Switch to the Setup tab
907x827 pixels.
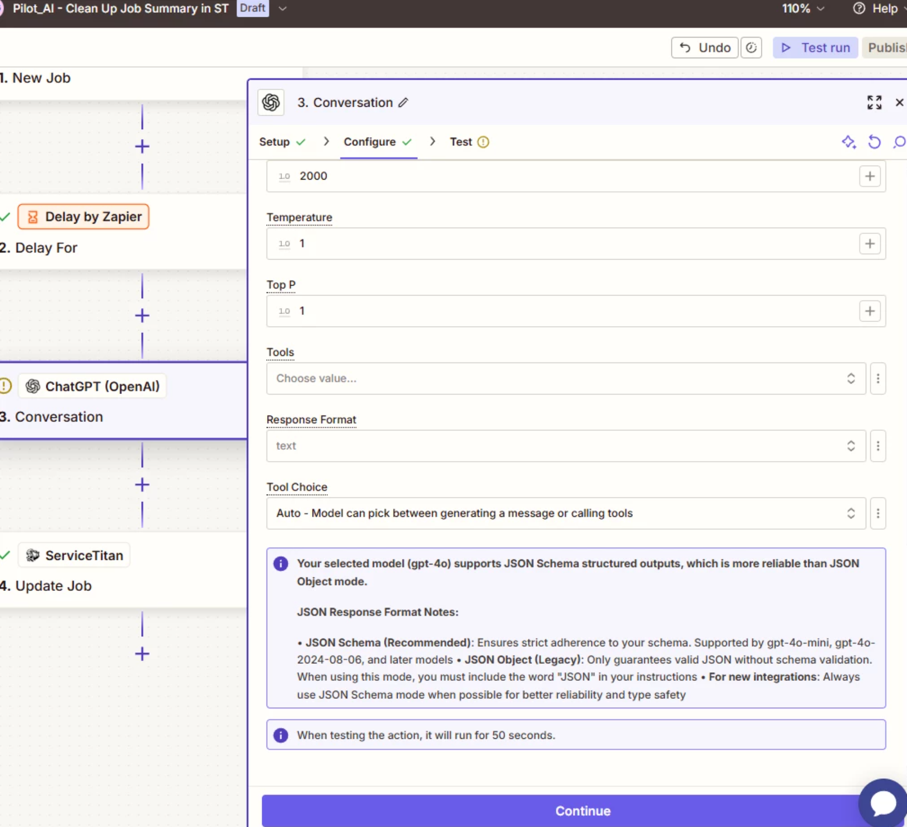click(282, 142)
